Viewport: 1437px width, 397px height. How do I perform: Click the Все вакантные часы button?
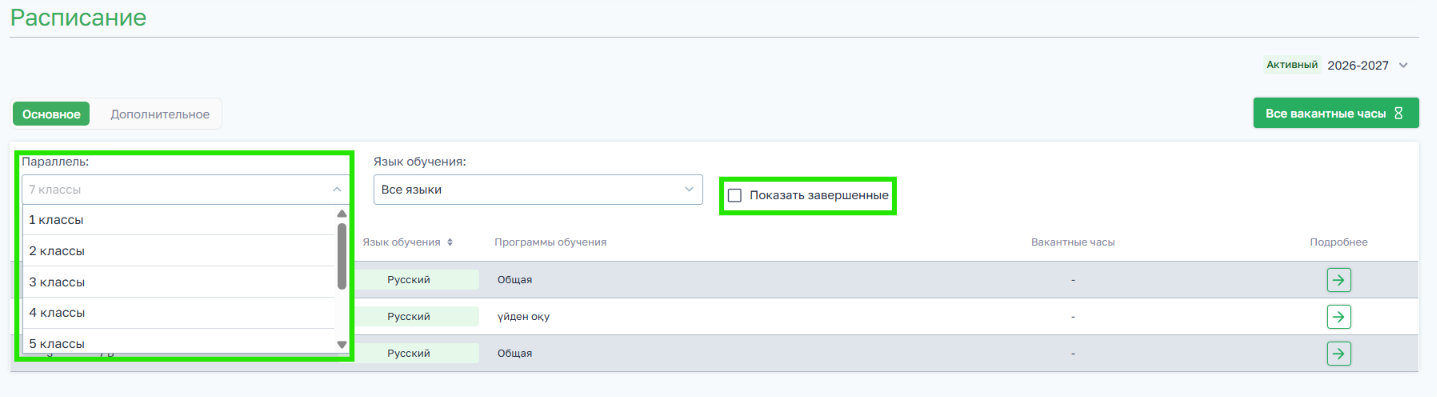coord(1336,113)
